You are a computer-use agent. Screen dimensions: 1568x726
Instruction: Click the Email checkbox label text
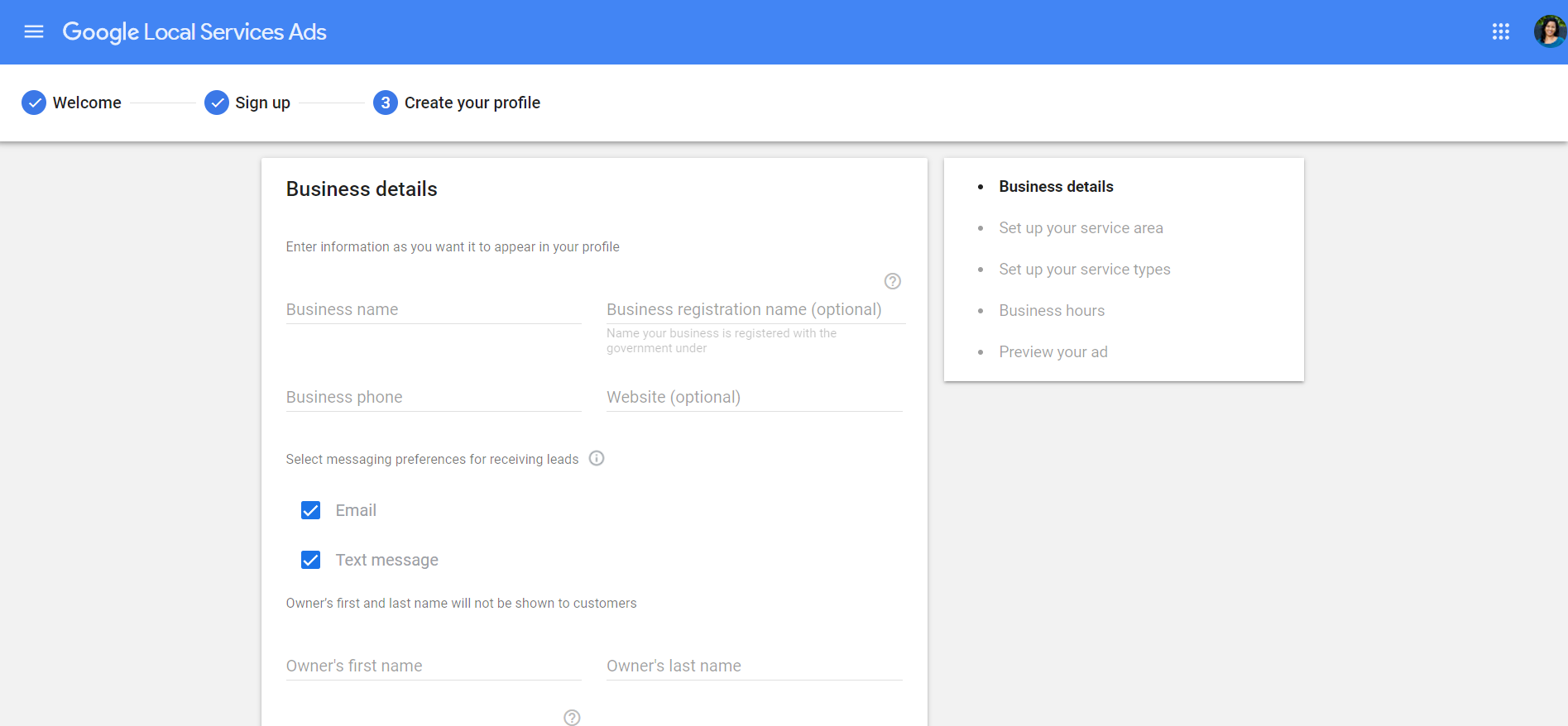click(x=356, y=510)
